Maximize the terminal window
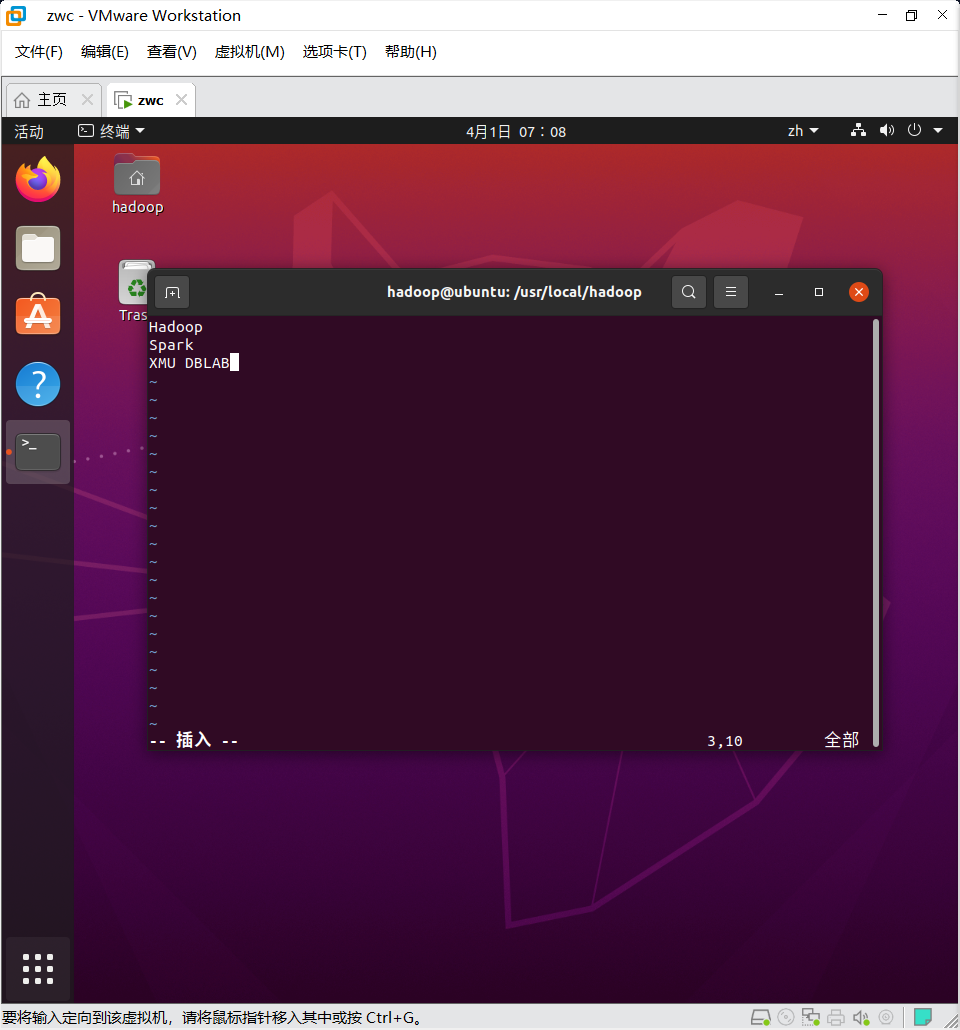Viewport: 960px width, 1030px height. tap(819, 292)
